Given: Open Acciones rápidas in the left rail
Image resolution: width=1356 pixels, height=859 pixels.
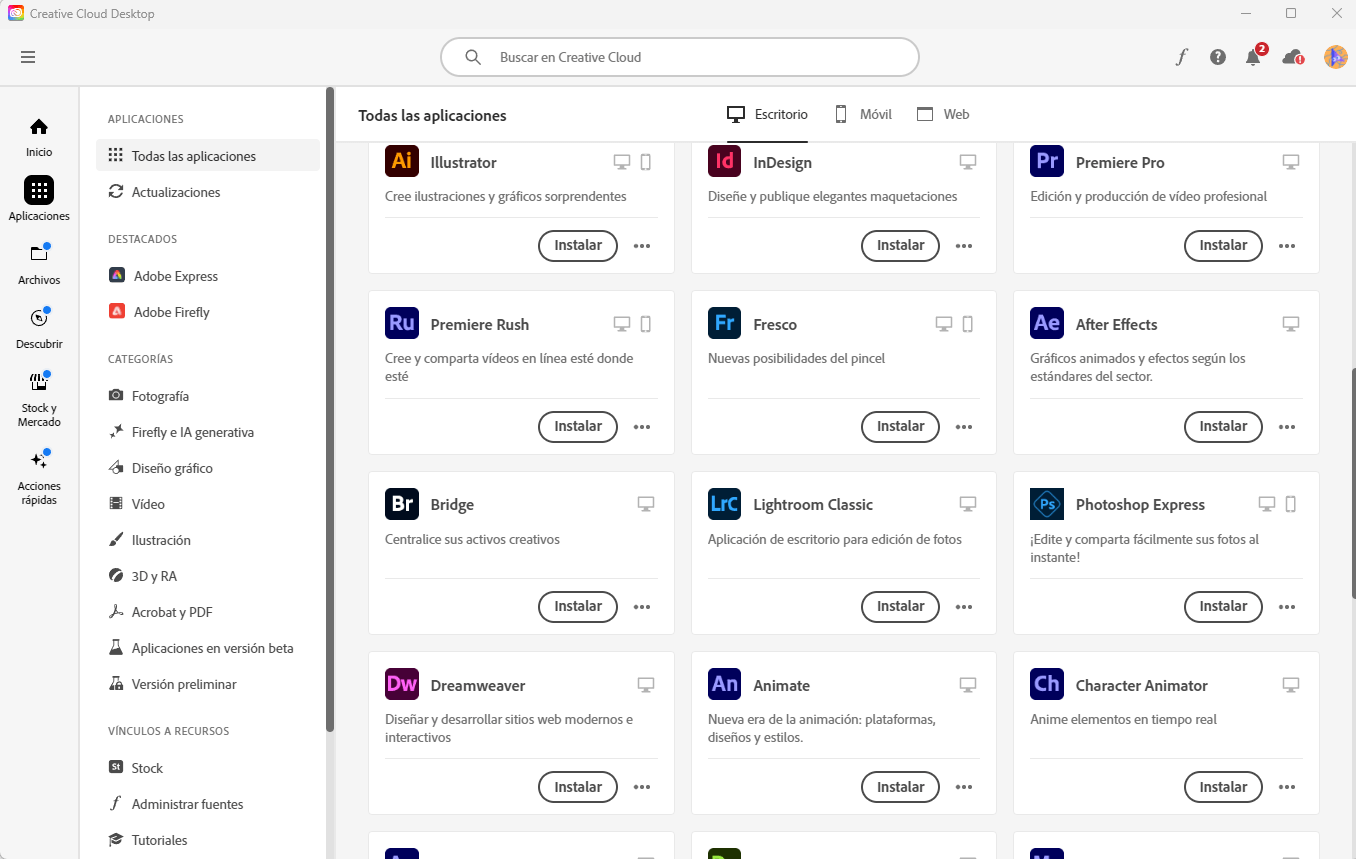Looking at the screenshot, I should coord(39,477).
